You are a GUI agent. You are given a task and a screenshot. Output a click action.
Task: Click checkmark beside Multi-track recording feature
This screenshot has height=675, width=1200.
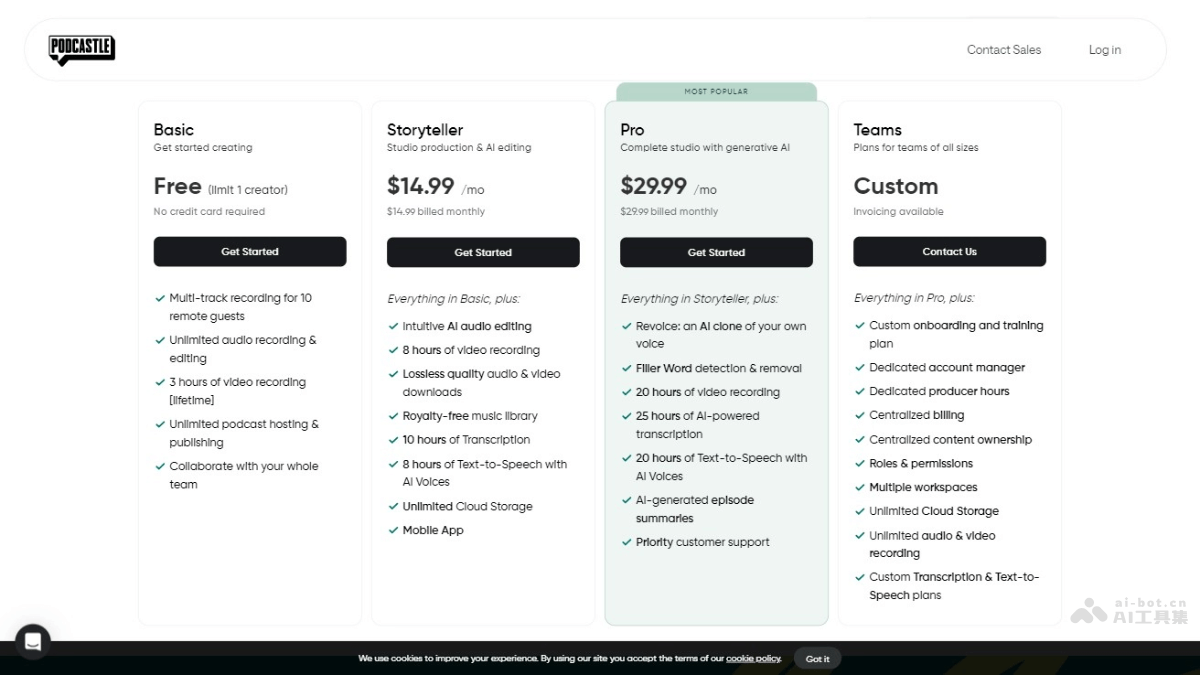160,298
